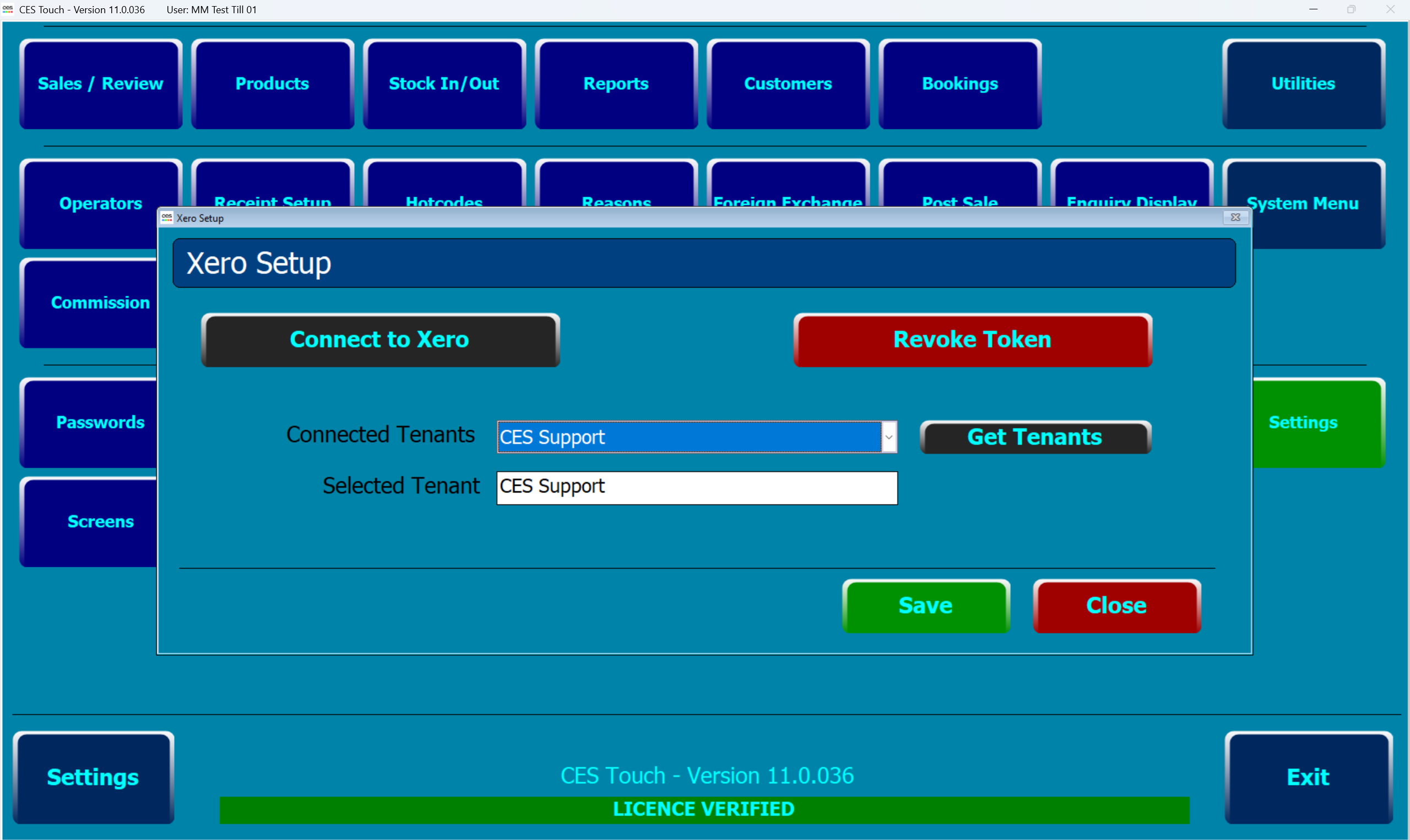Screen dimensions: 1410x840
Task: Close the Xero Setup dialog
Action: 1115,605
